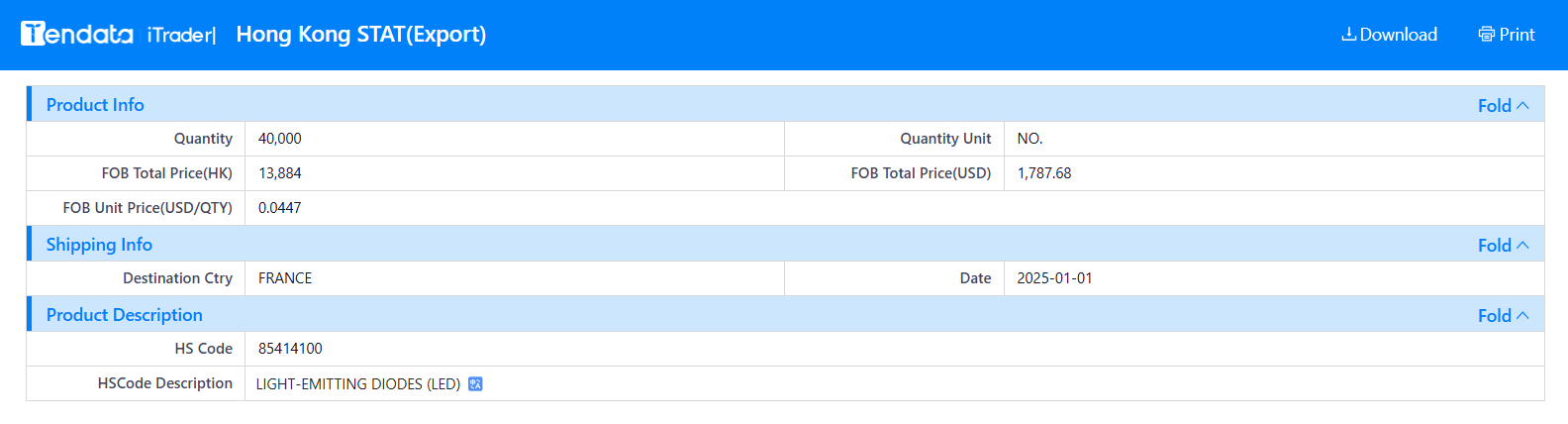
Task: Select FOB total USD value 1,787.68
Action: [1044, 173]
